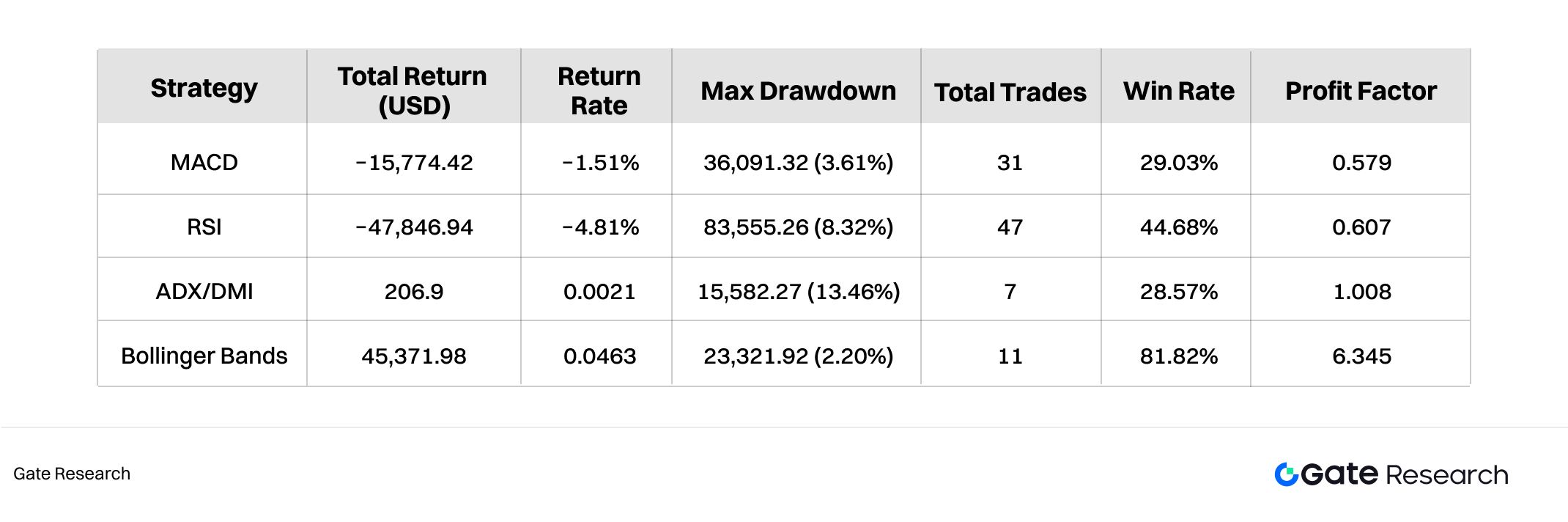Click the ADX/DMI strategy cell
Screen dimensions: 1568x522
point(204,292)
